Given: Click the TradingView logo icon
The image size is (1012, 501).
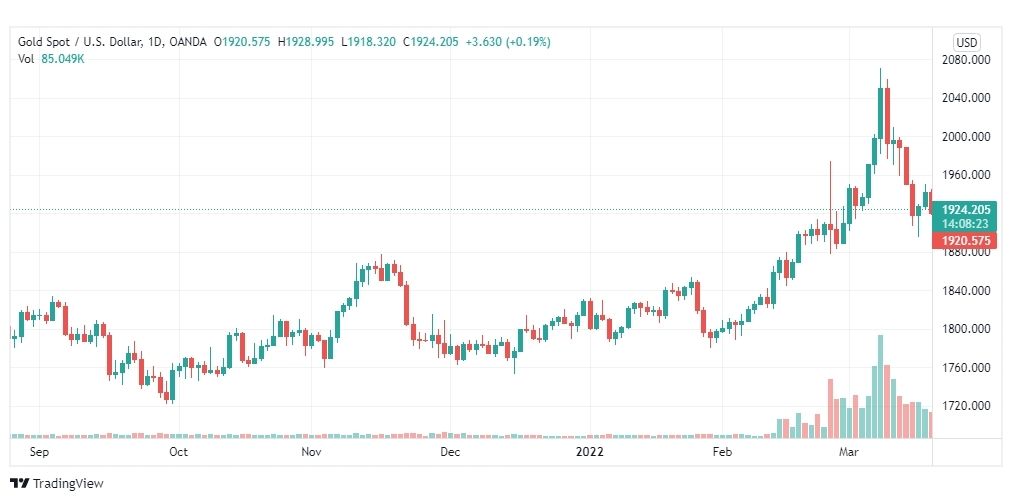Looking at the screenshot, I should tap(19, 483).
